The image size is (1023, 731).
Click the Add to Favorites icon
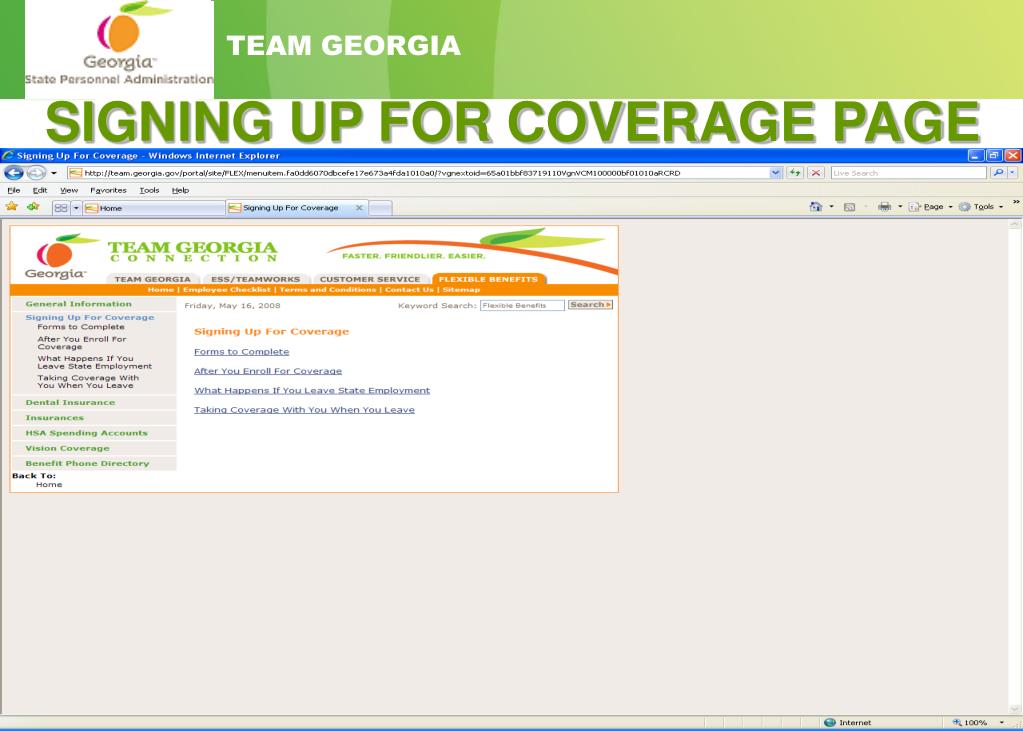[x=33, y=207]
